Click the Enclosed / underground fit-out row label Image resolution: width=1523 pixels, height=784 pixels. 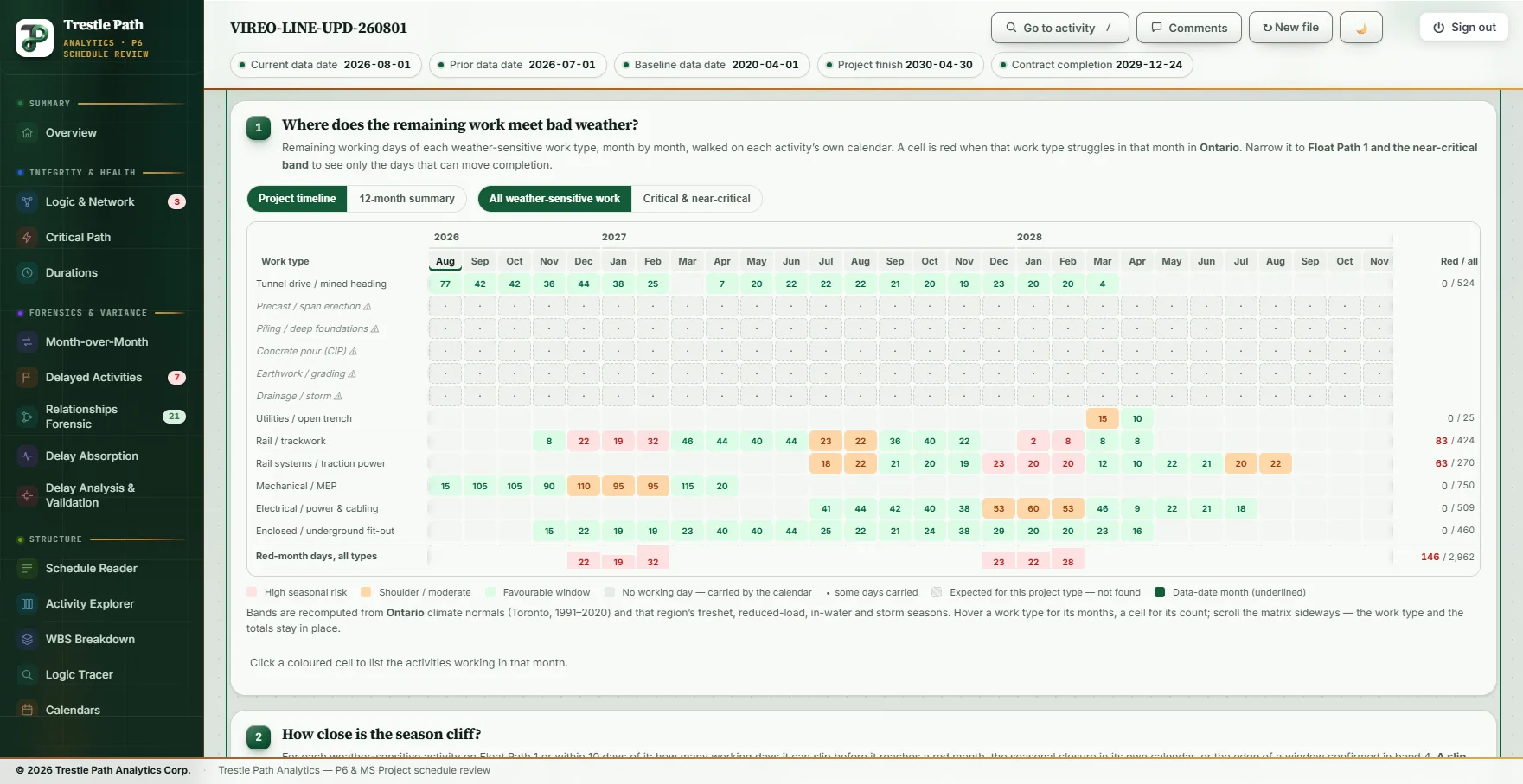click(x=325, y=531)
